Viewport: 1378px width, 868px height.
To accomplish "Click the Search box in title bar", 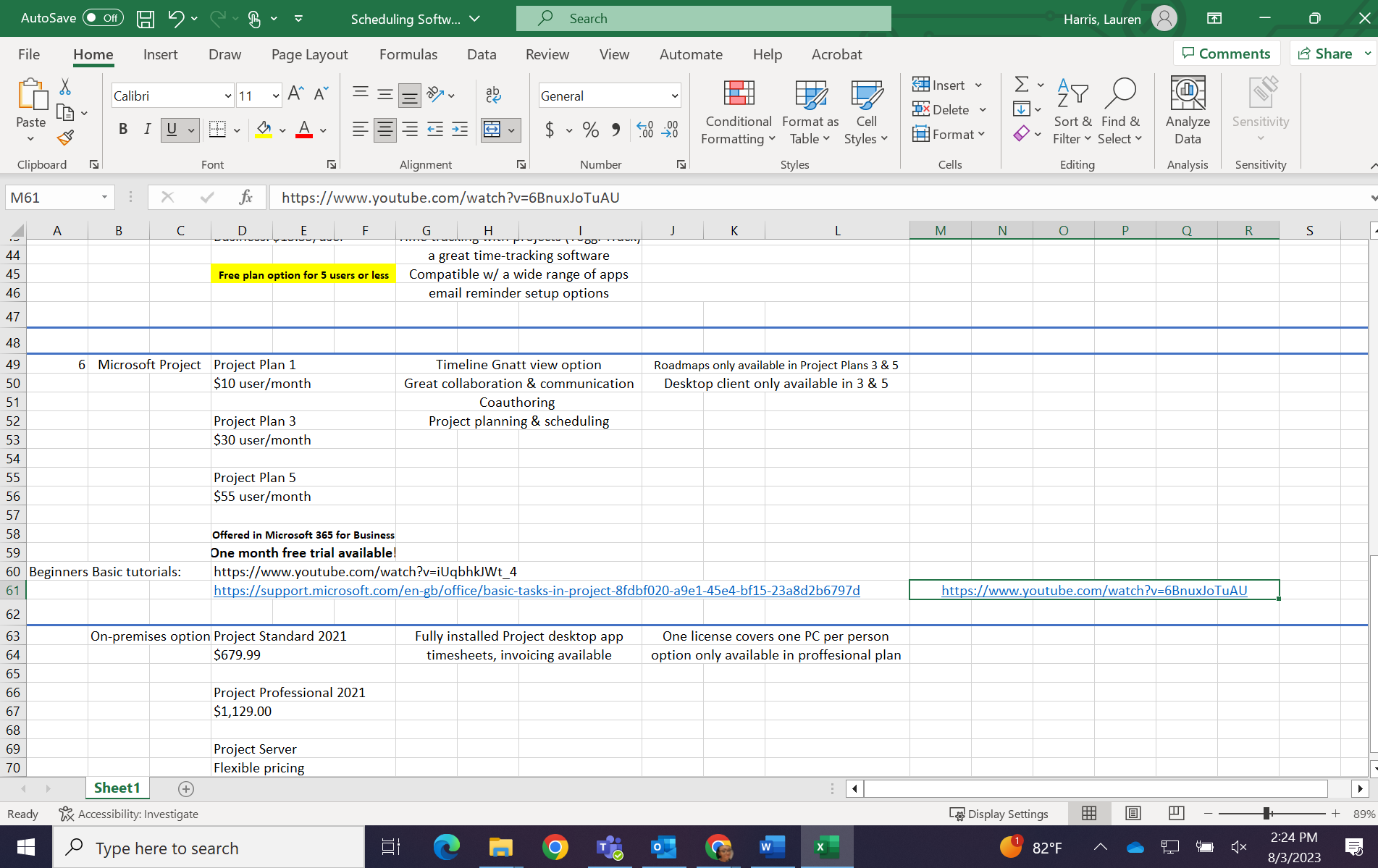I will pyautogui.click(x=703, y=19).
